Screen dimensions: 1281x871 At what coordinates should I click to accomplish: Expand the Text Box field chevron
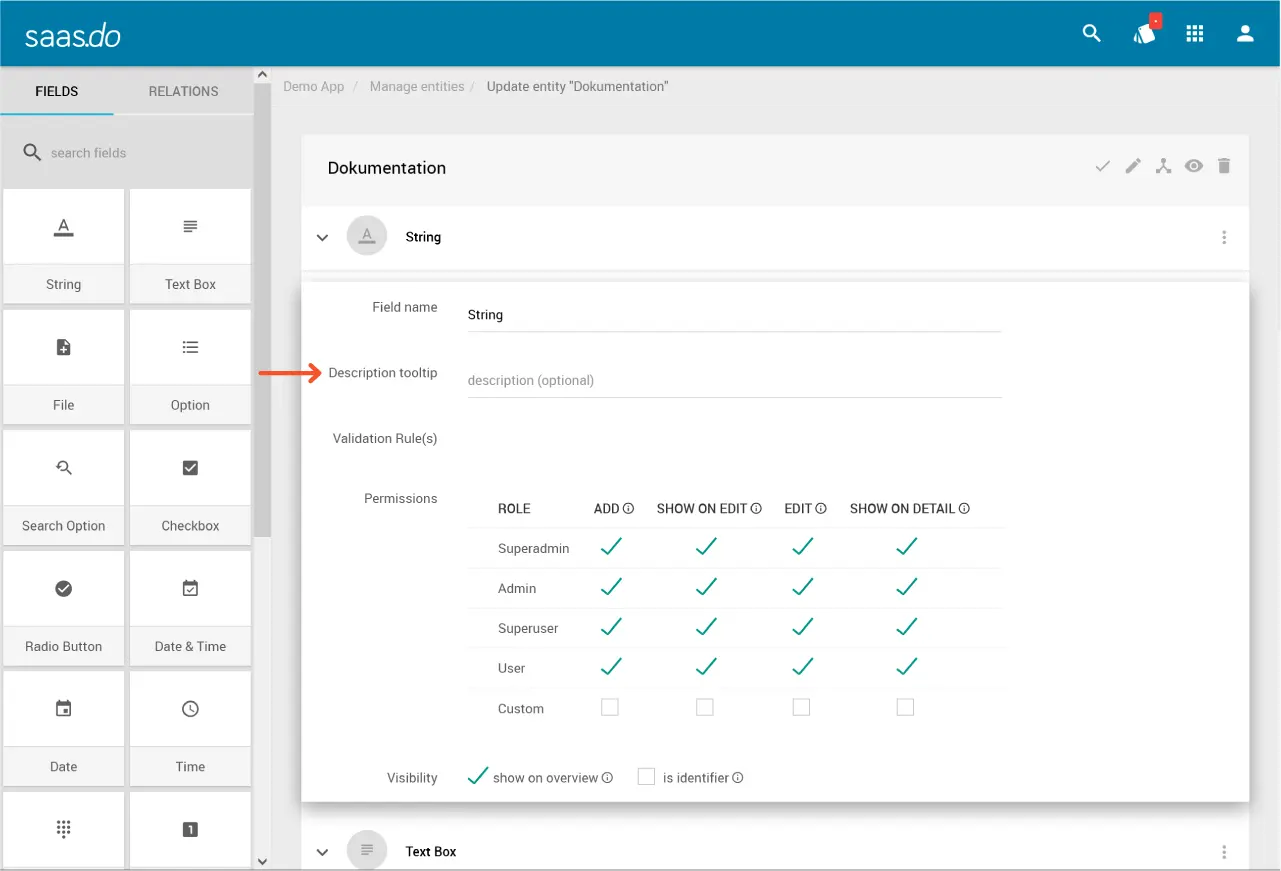(x=322, y=852)
